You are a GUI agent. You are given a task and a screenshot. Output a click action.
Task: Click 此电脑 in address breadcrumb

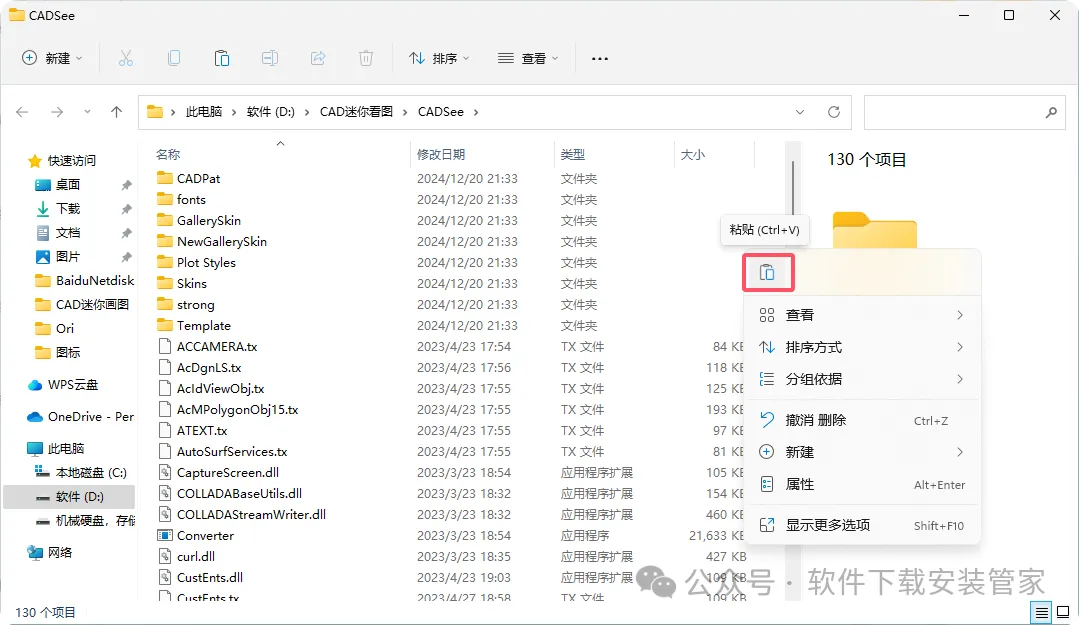click(204, 112)
